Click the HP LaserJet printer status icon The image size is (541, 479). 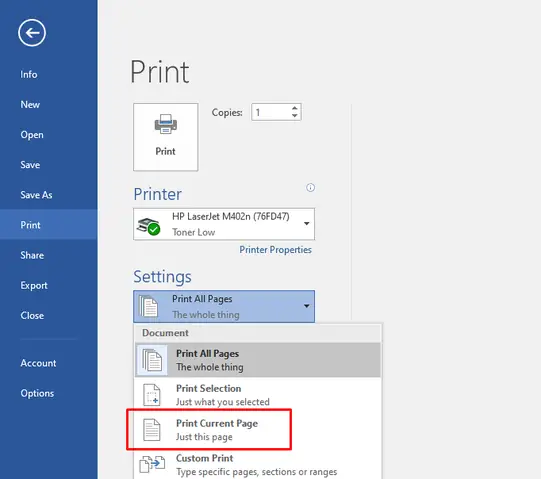pyautogui.click(x=148, y=226)
